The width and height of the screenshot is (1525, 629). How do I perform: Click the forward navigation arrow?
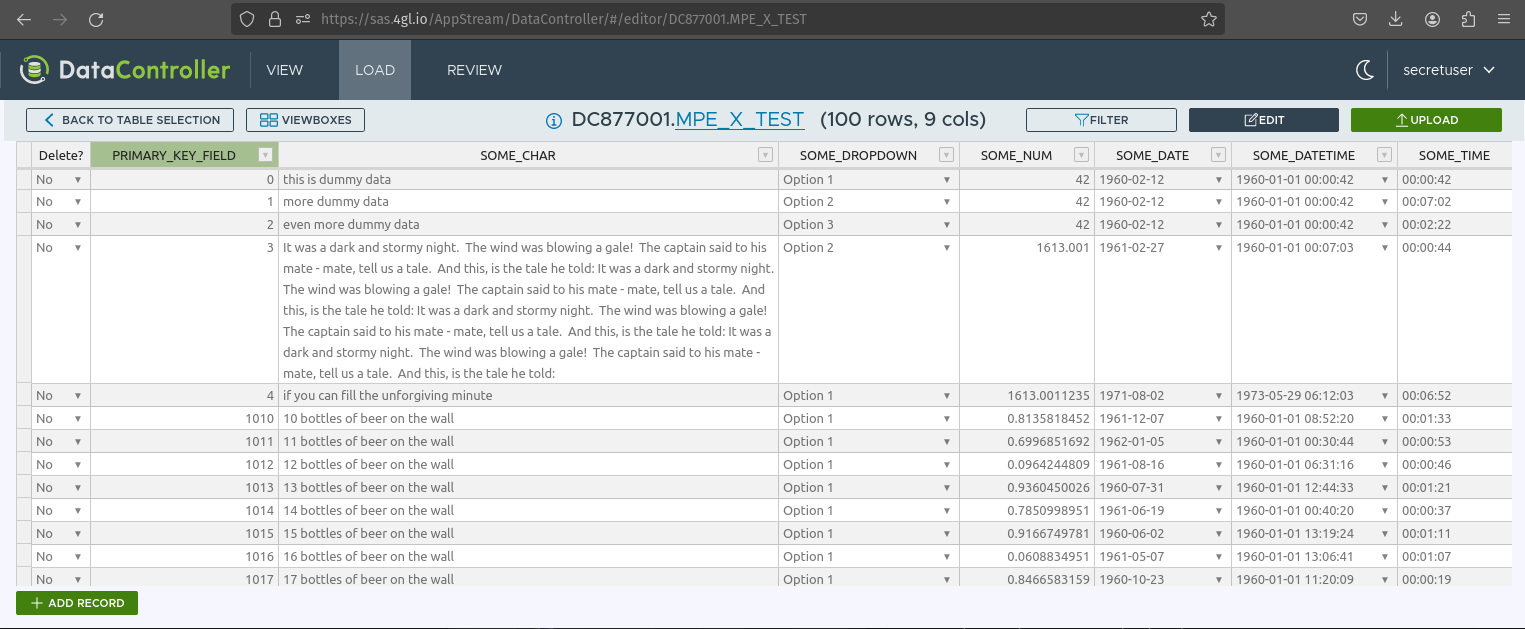(60, 19)
